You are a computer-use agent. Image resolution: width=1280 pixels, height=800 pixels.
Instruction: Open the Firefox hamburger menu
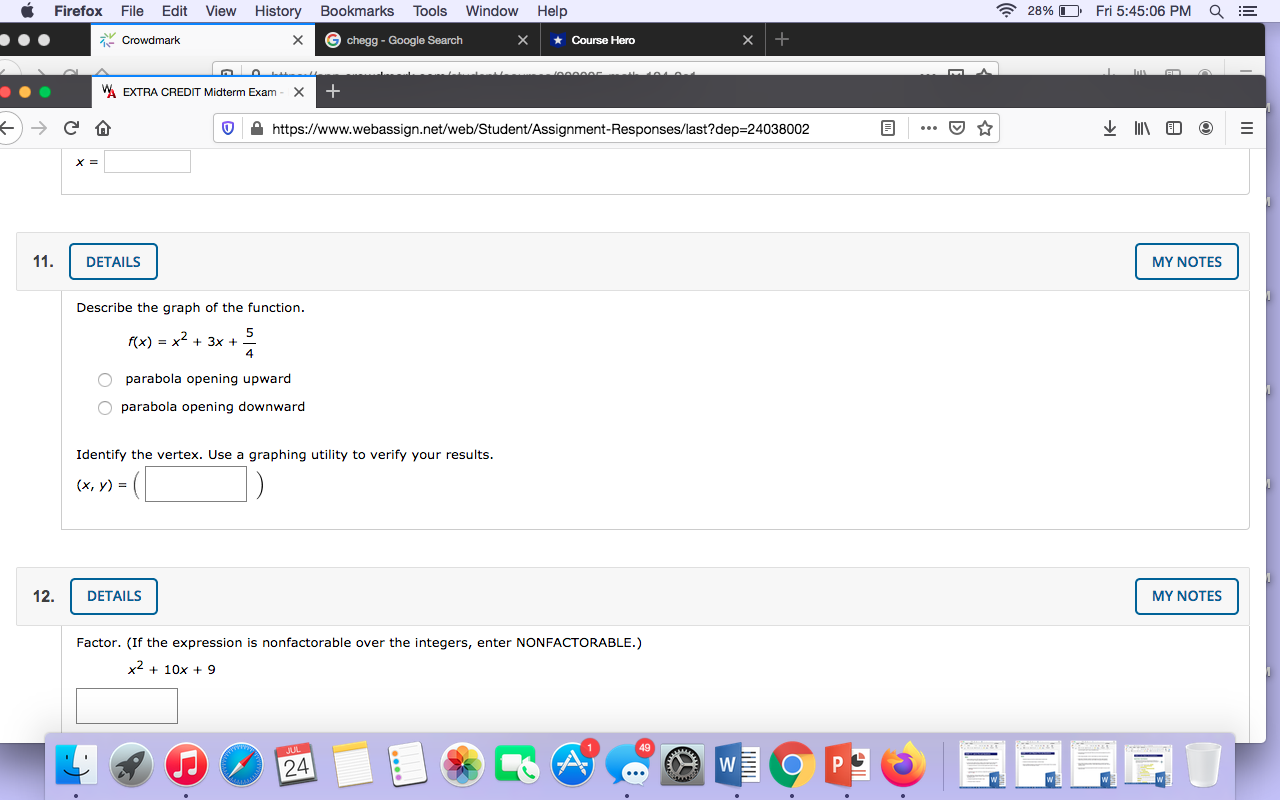pyautogui.click(x=1246, y=129)
